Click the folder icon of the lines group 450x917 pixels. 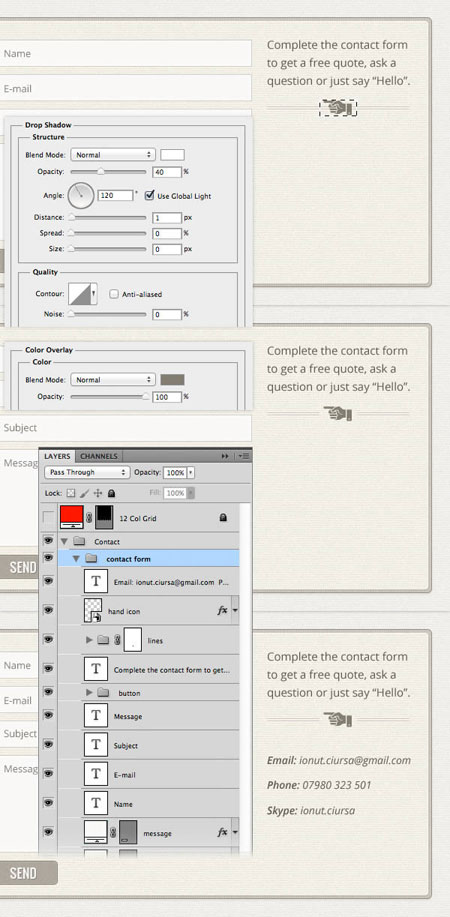[104, 640]
